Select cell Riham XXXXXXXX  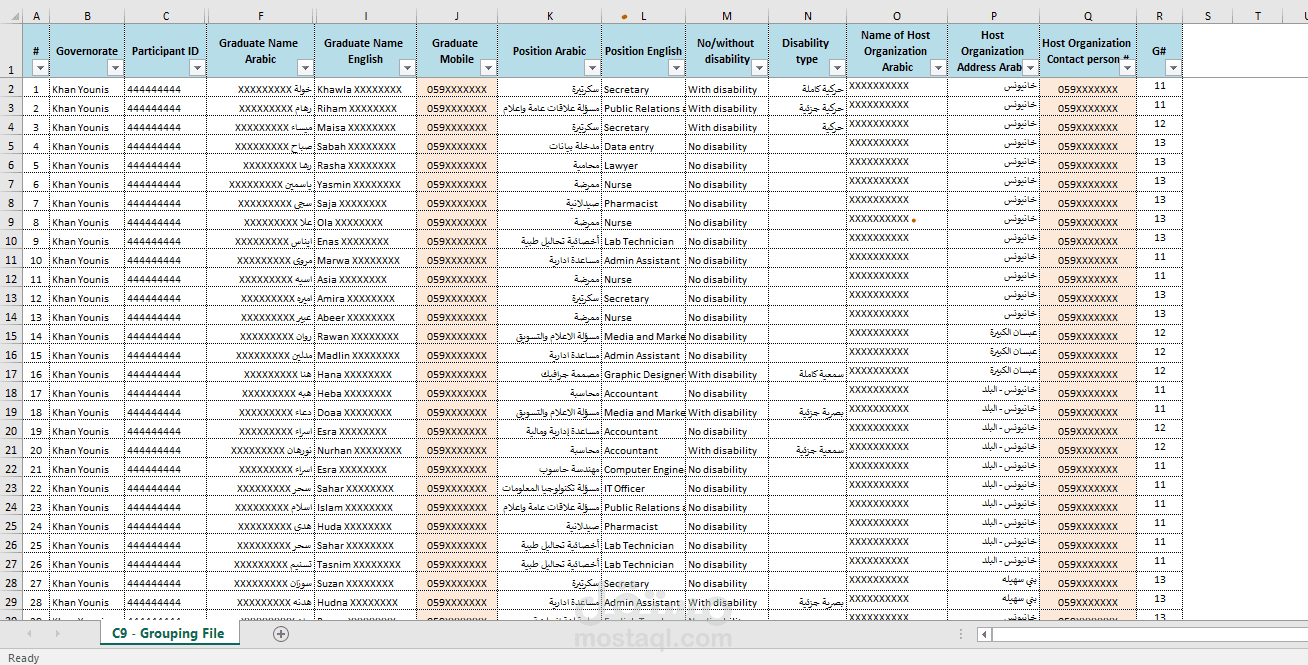tap(366, 108)
